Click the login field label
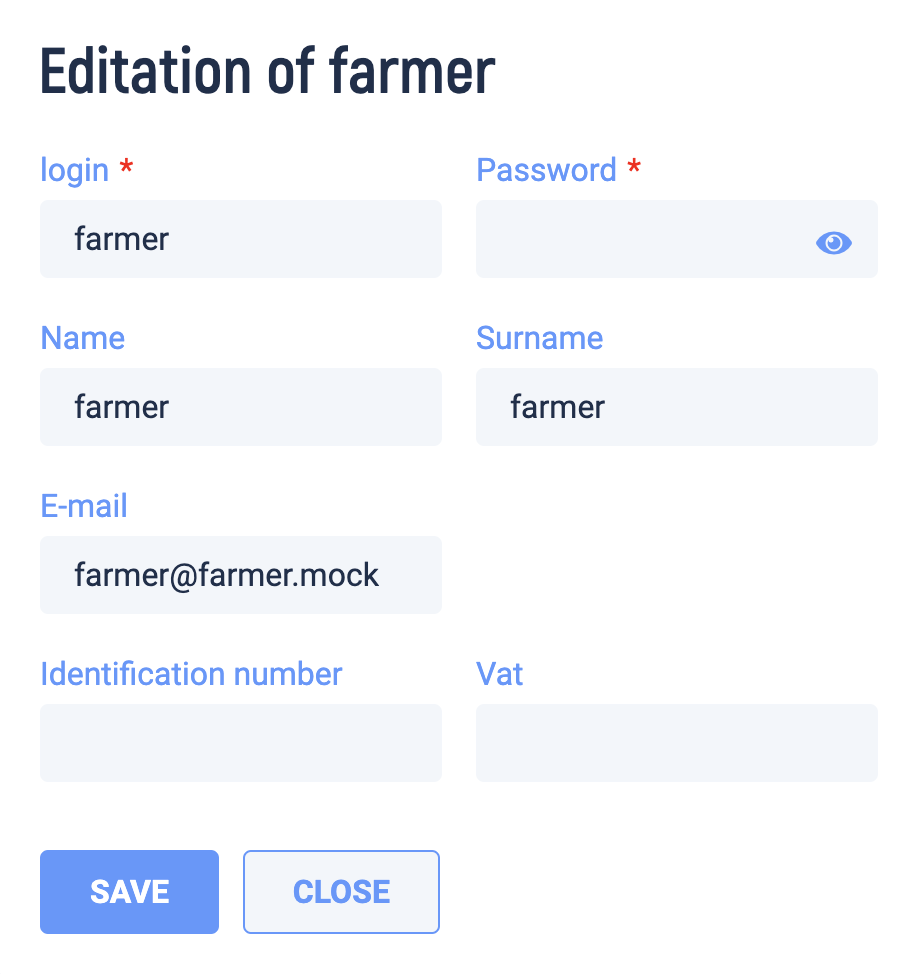 click(x=75, y=170)
